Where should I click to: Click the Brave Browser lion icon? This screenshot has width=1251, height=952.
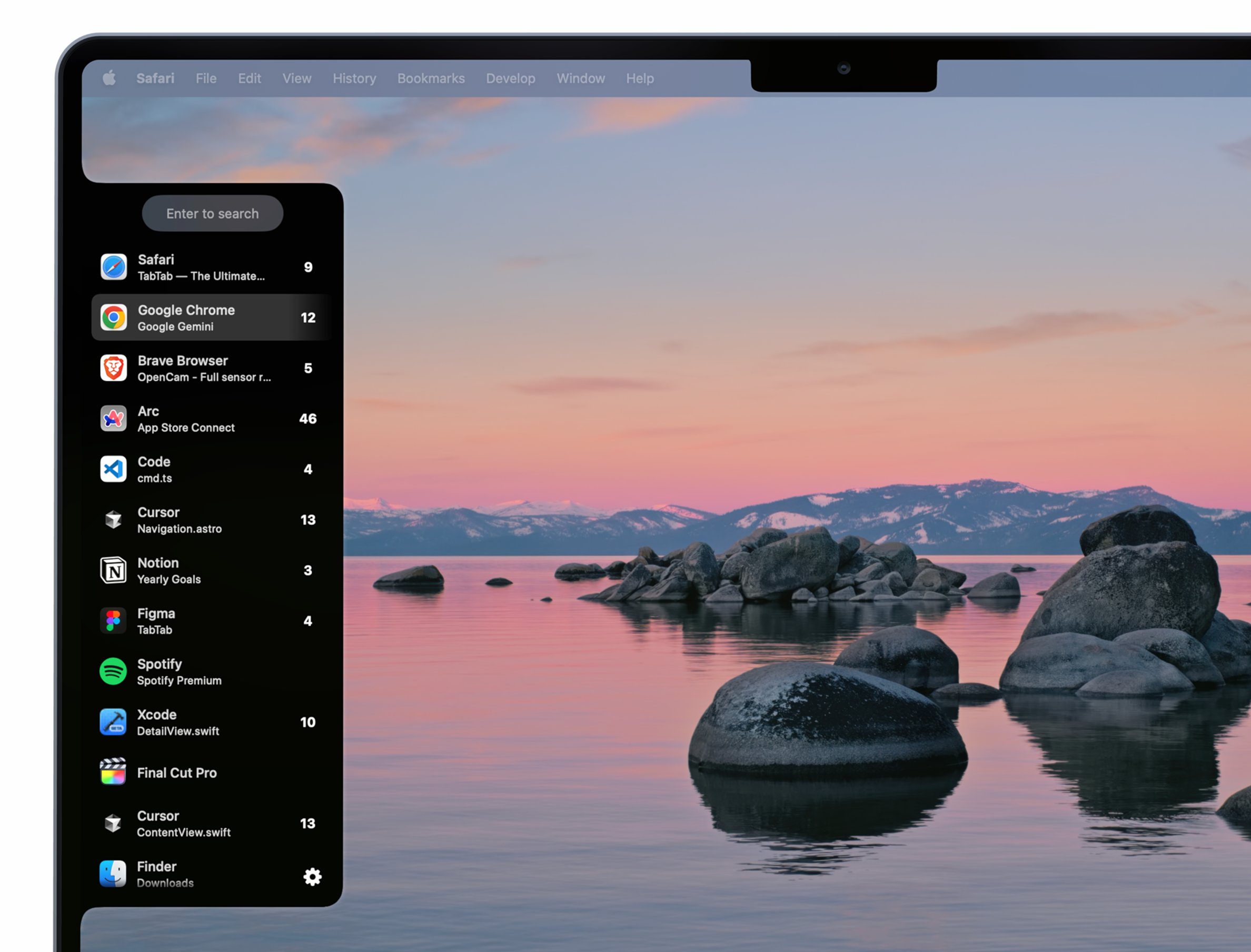coord(114,368)
